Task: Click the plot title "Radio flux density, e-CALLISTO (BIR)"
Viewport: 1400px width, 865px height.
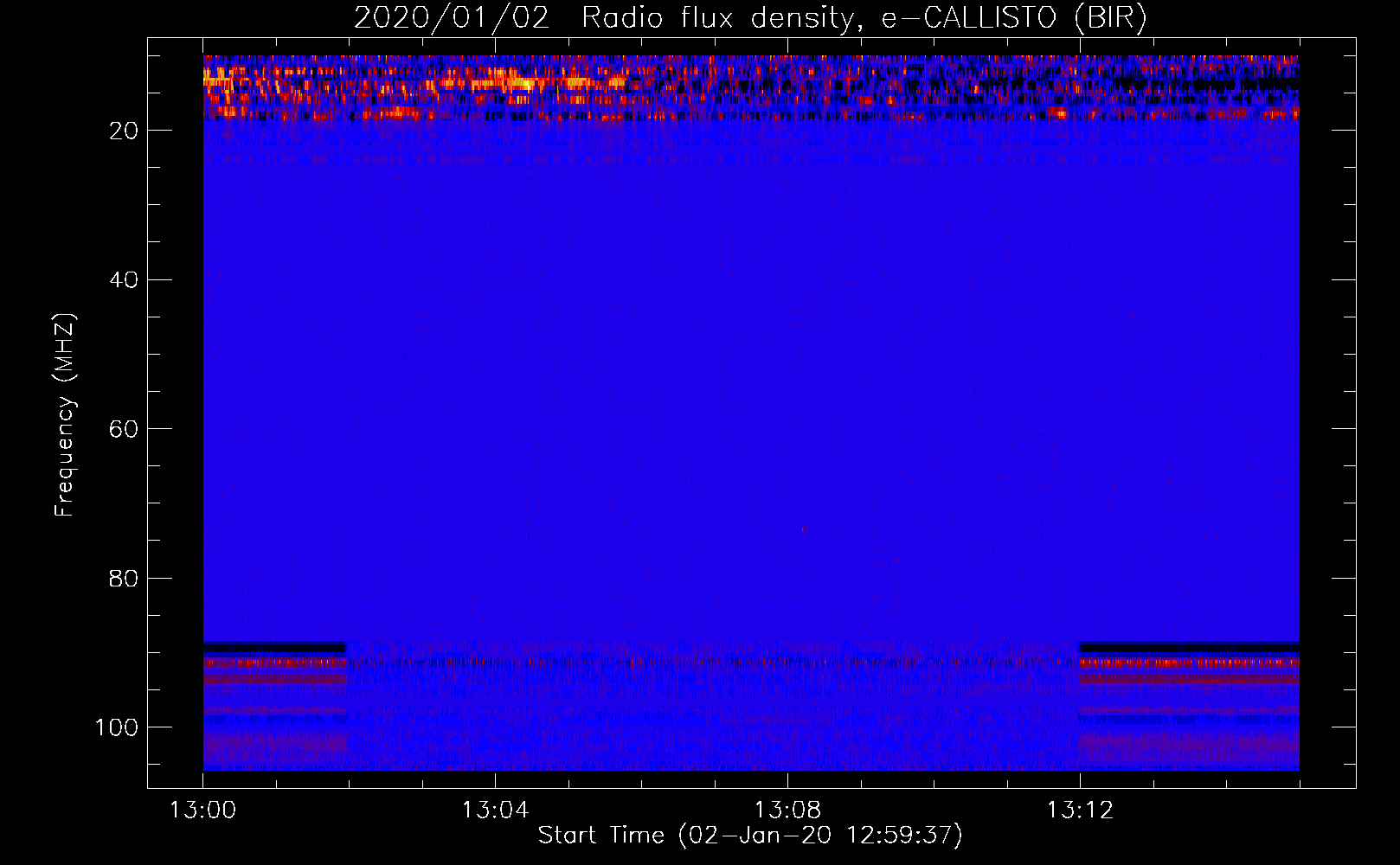Action: [864, 18]
